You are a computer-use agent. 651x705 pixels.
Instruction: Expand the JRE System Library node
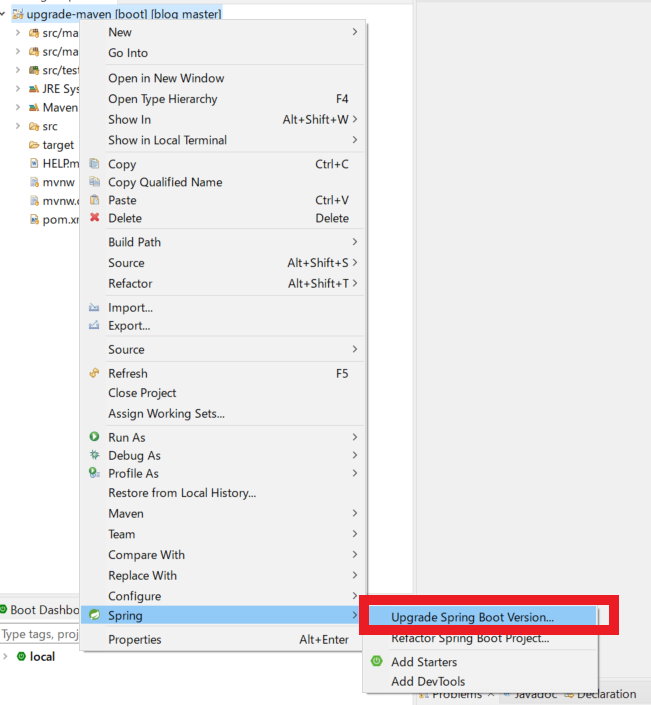click(18, 89)
